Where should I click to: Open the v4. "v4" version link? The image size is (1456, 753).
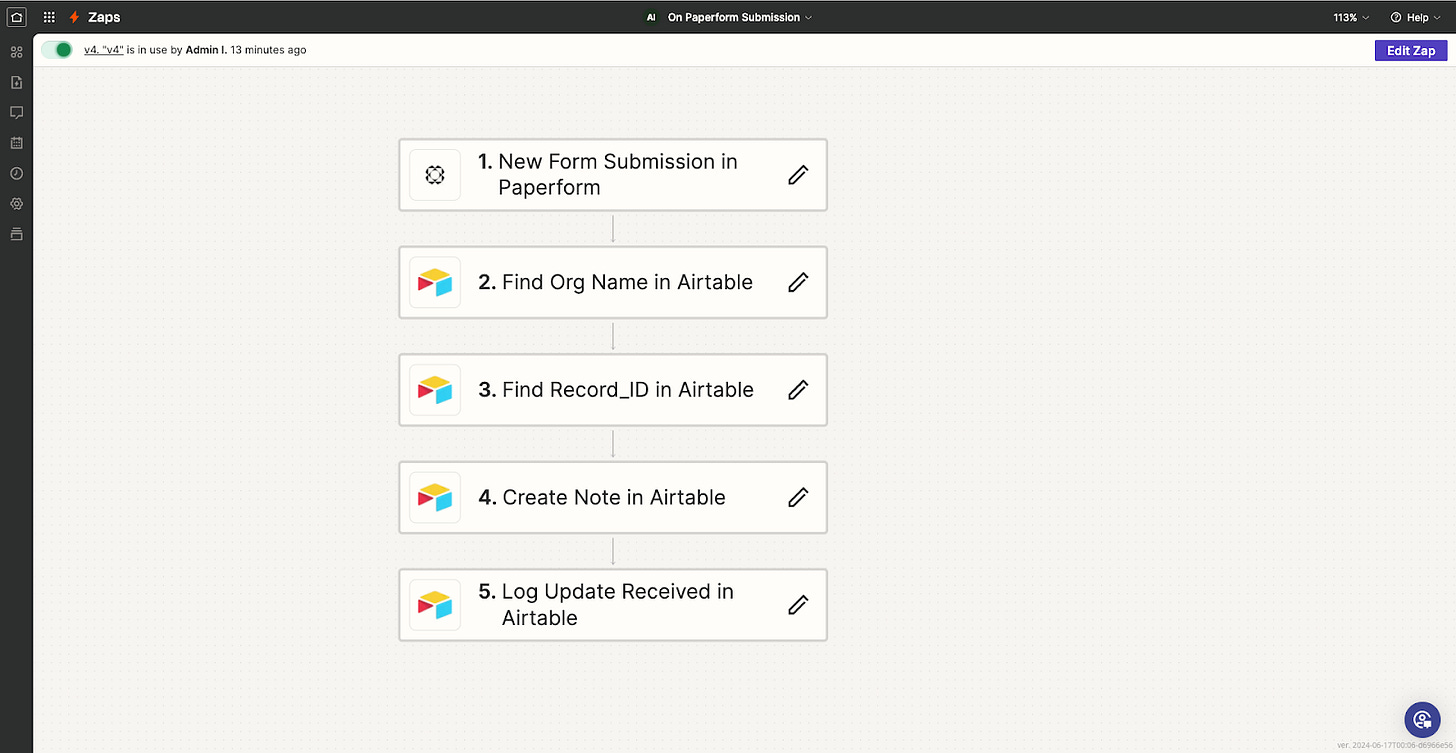tap(104, 49)
